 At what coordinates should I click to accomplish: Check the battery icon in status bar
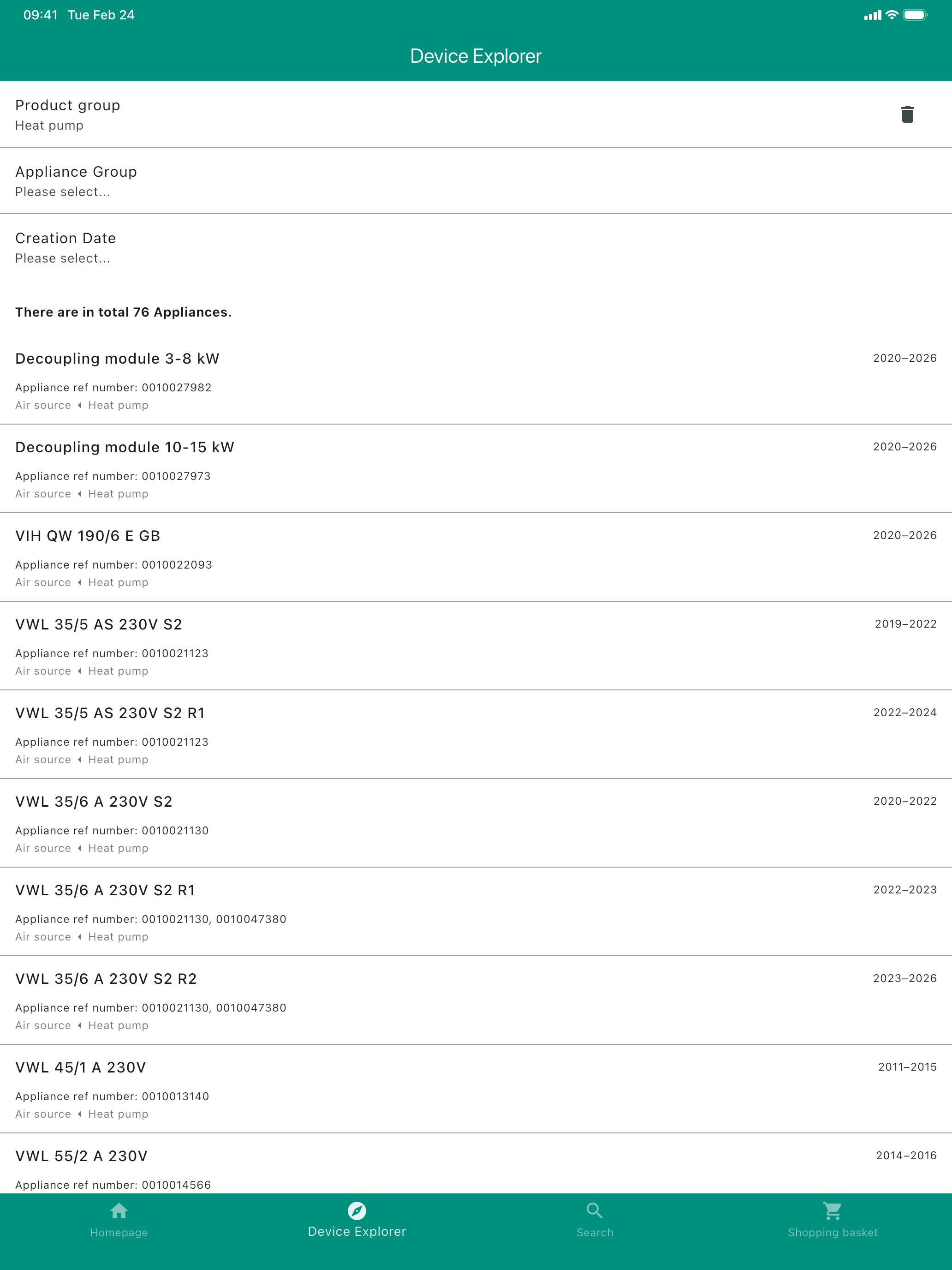(915, 15)
